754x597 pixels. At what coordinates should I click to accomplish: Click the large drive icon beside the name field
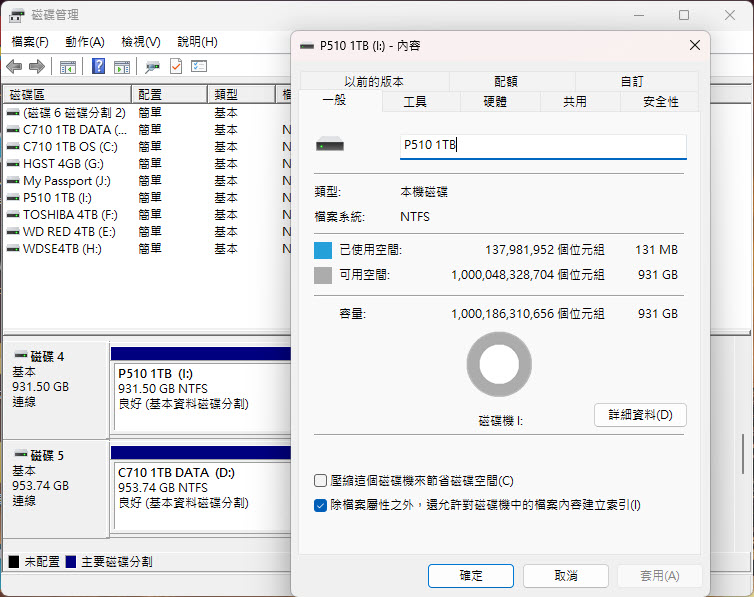[330, 145]
